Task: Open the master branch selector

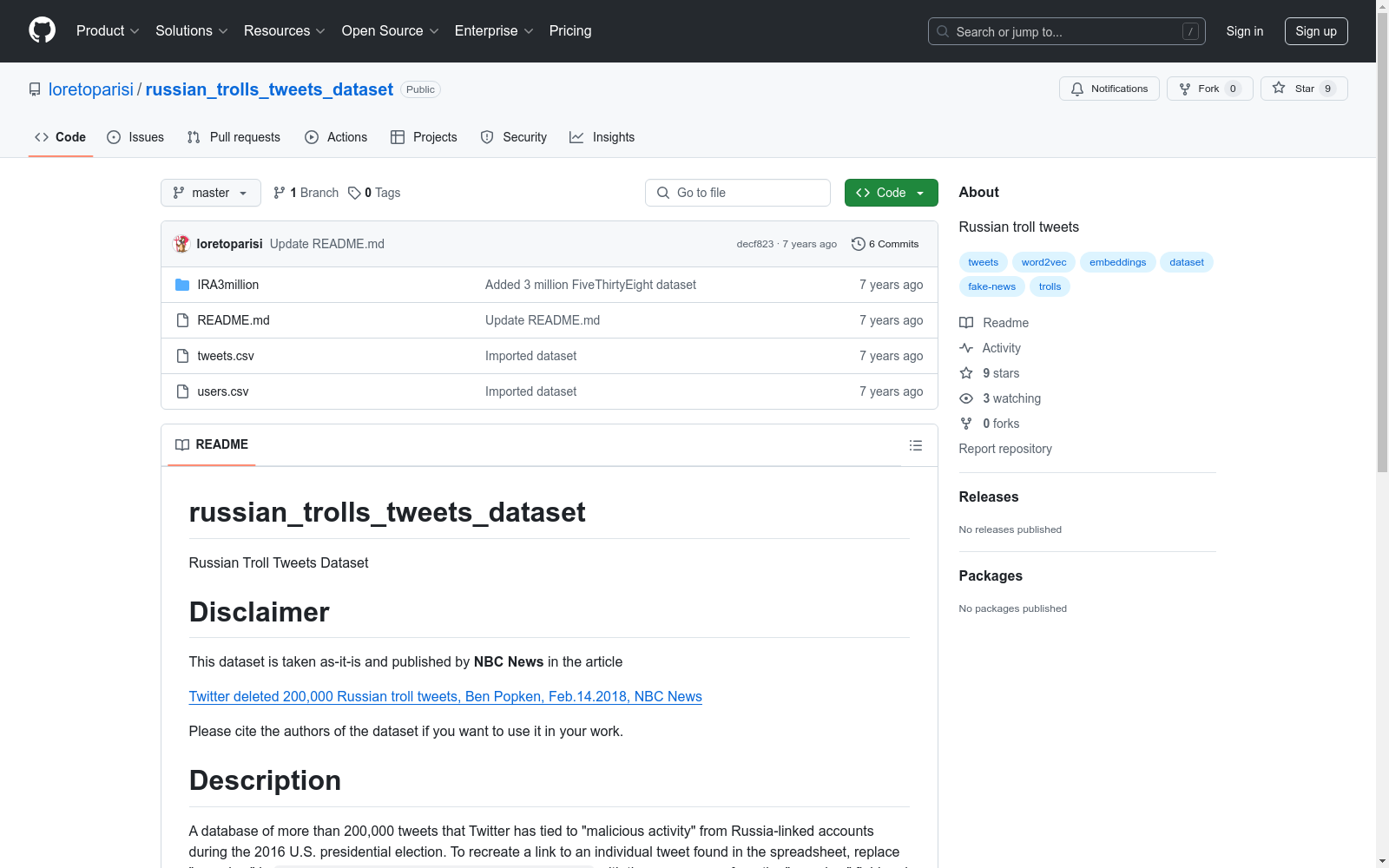Action: tap(211, 193)
